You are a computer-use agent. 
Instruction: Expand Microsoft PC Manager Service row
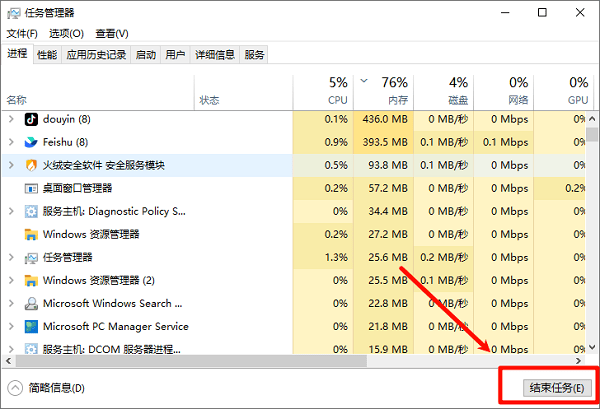11,326
